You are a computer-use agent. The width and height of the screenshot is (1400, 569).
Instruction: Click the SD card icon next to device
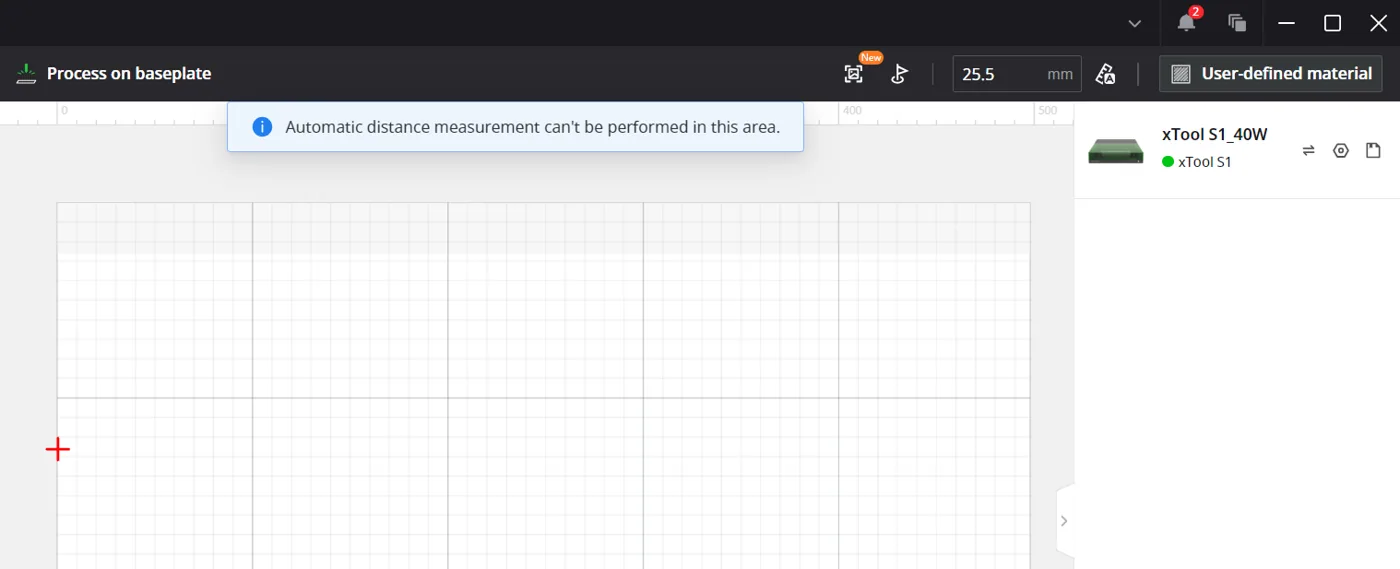[1373, 151]
